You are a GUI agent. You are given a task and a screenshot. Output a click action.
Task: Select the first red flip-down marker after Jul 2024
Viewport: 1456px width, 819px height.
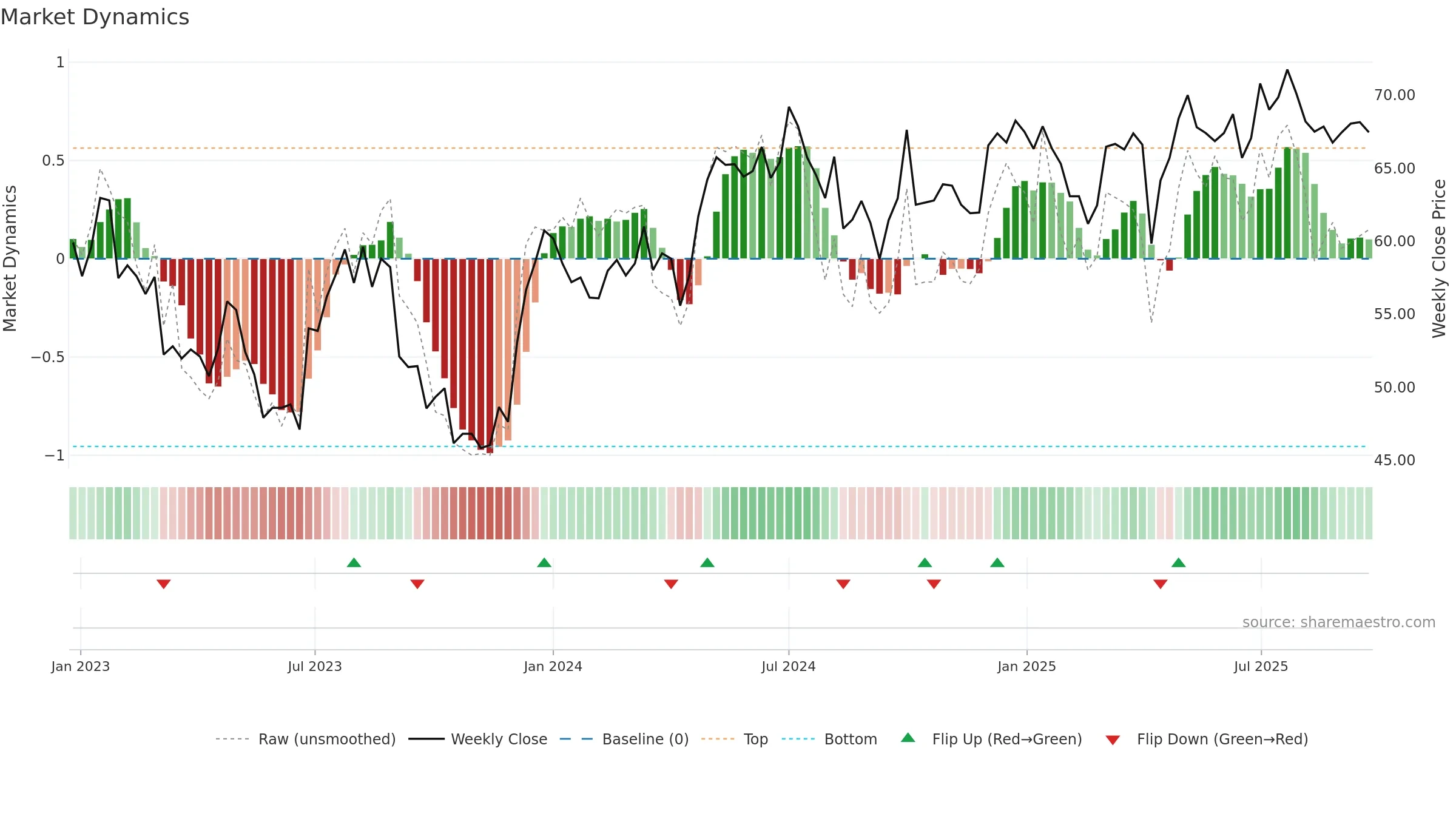coord(843,584)
